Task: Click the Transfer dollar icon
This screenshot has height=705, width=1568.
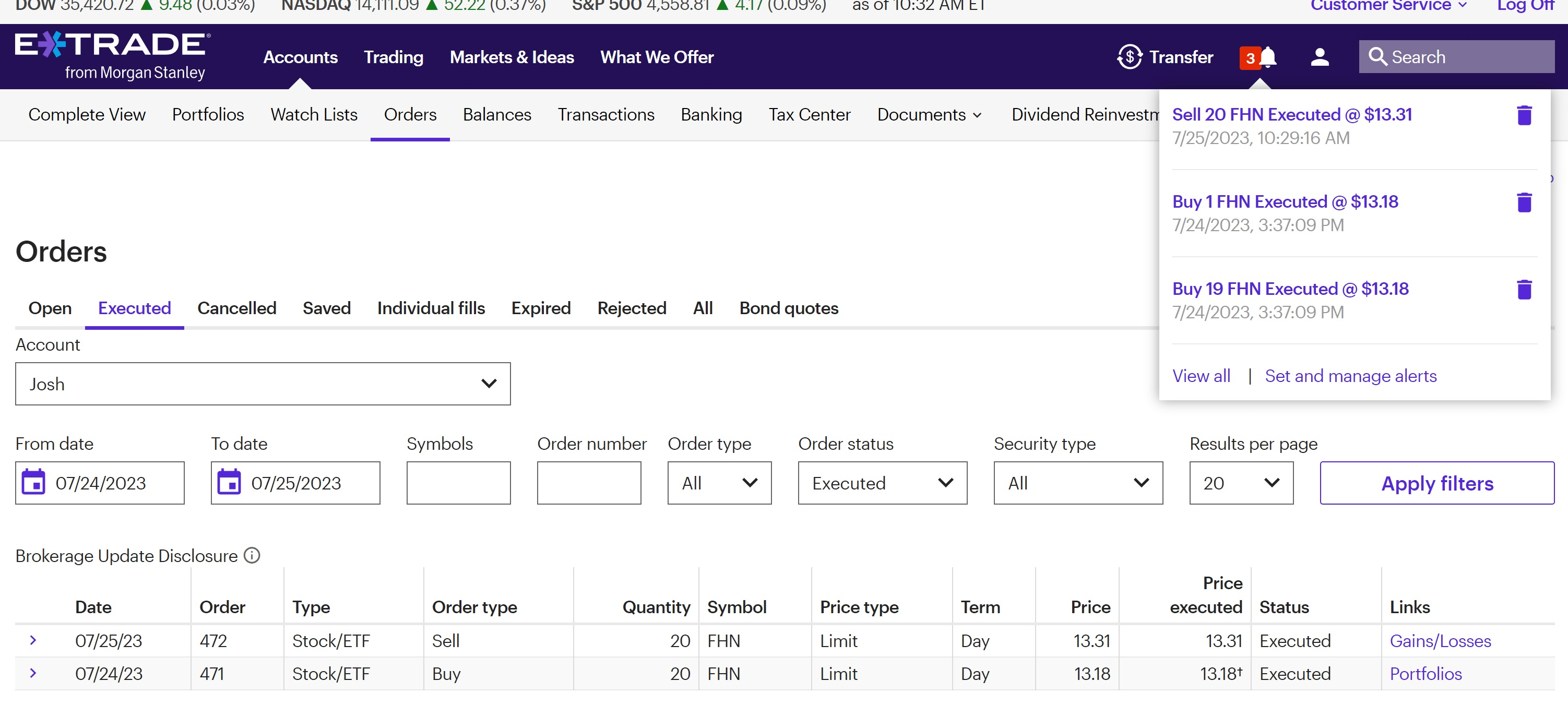Action: (x=1129, y=57)
